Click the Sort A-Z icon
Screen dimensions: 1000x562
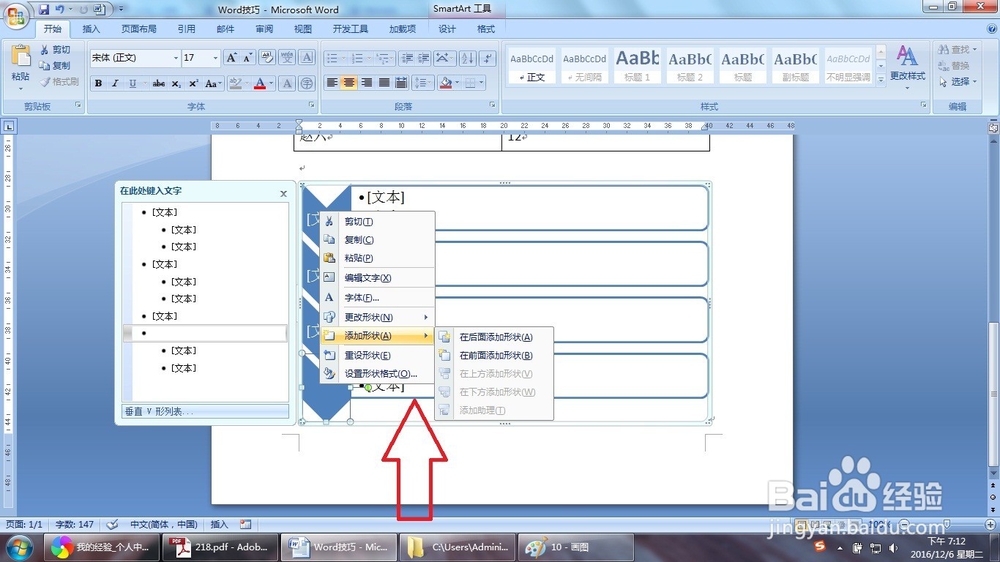[467, 58]
